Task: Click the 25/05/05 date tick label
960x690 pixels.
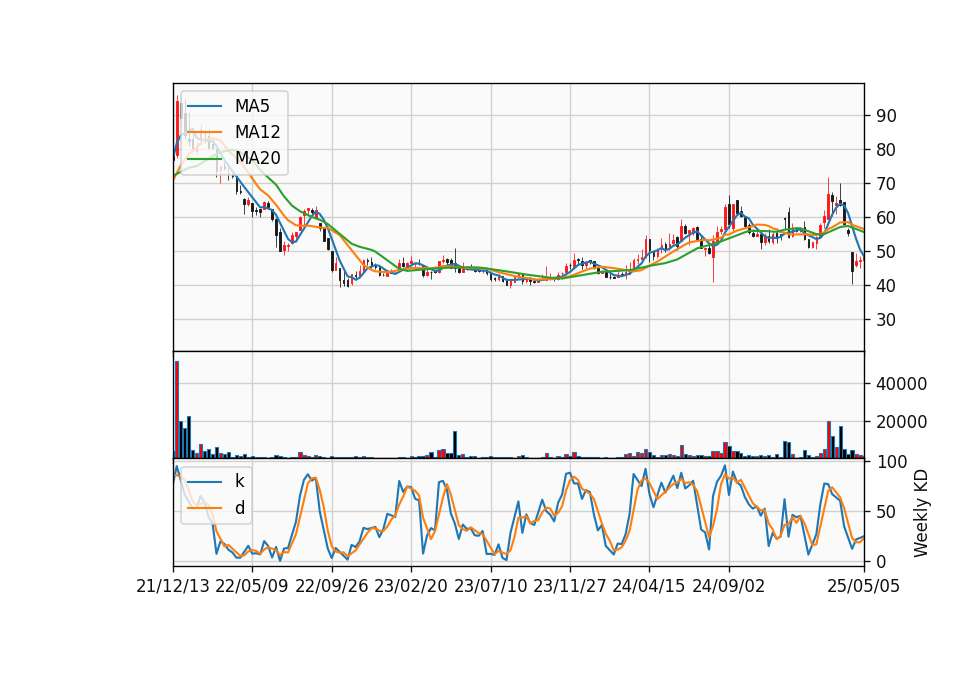Action: tap(864, 586)
